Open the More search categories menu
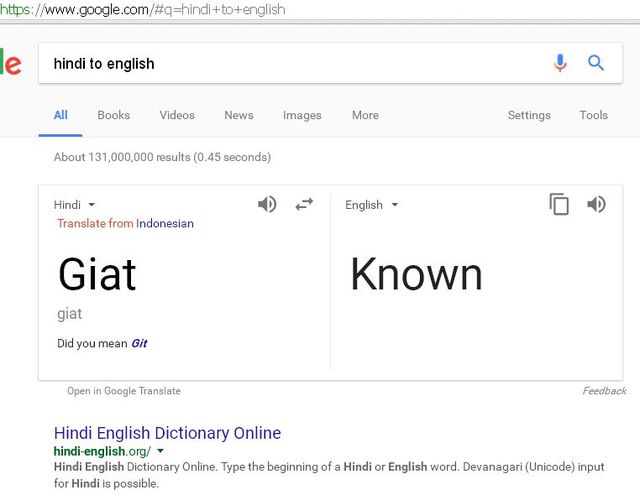 click(x=365, y=115)
